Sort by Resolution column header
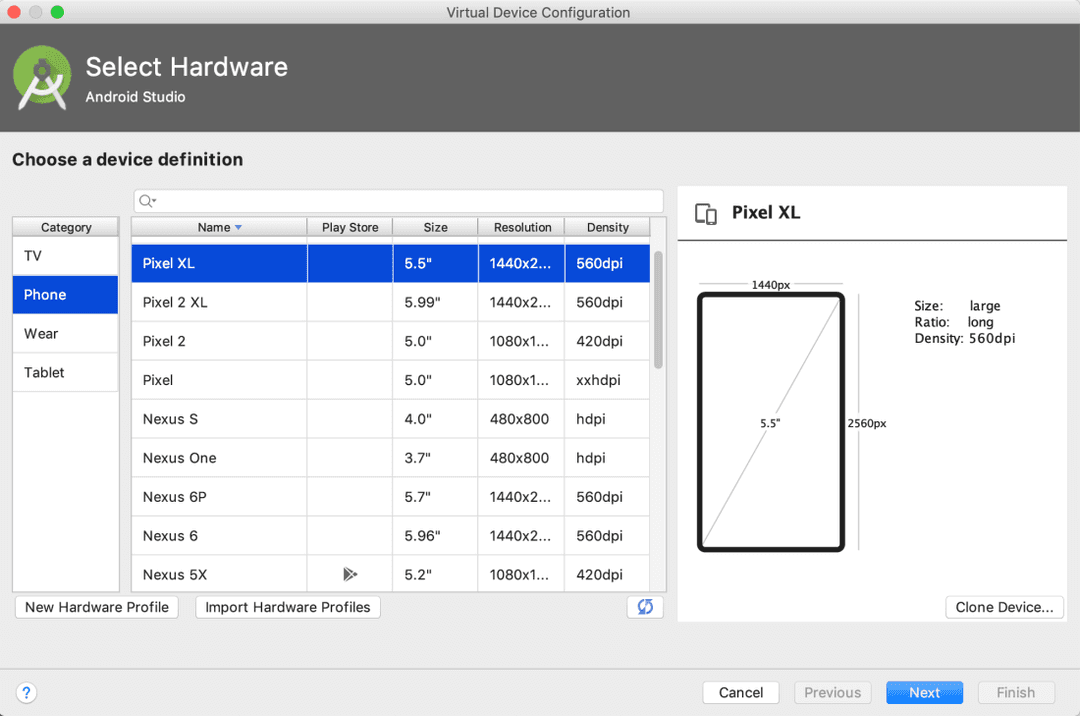 pyautogui.click(x=522, y=227)
